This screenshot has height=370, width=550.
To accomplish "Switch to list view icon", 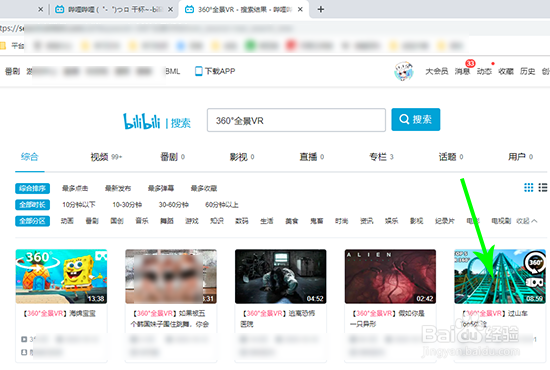I will 543,188.
